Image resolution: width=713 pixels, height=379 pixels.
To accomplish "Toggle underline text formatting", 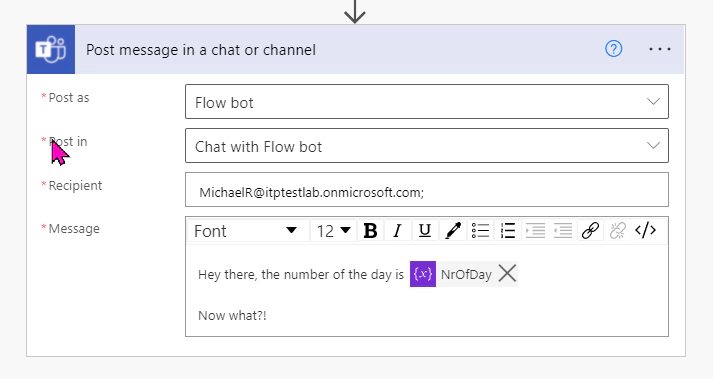I will point(425,231).
